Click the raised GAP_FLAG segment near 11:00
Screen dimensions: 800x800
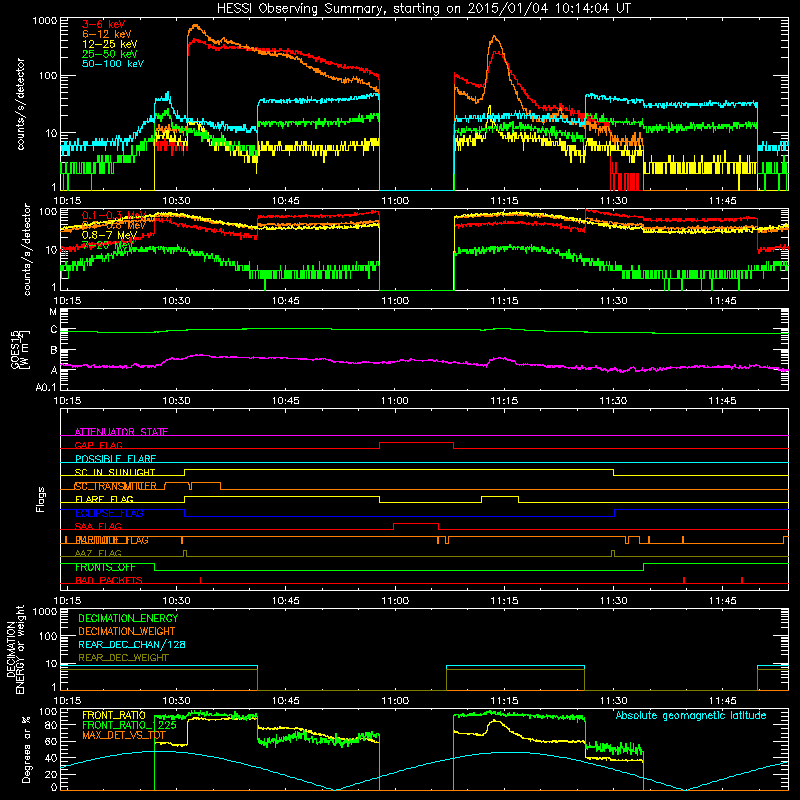tap(416, 442)
